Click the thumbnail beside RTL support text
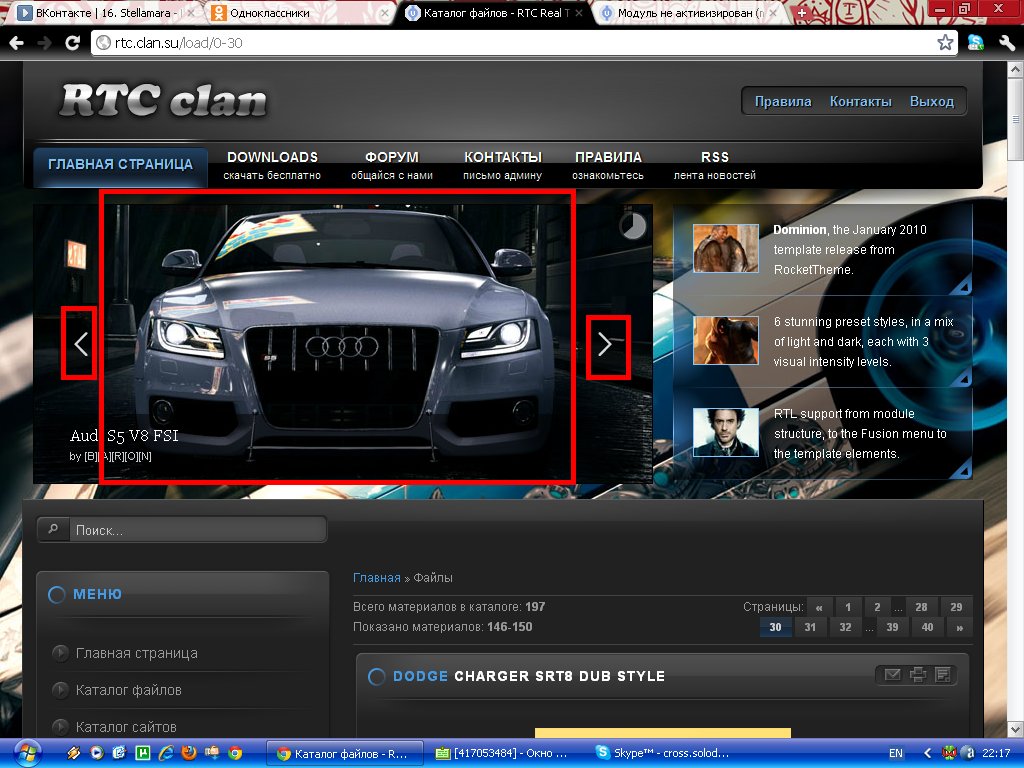This screenshot has height=768, width=1024. point(726,432)
